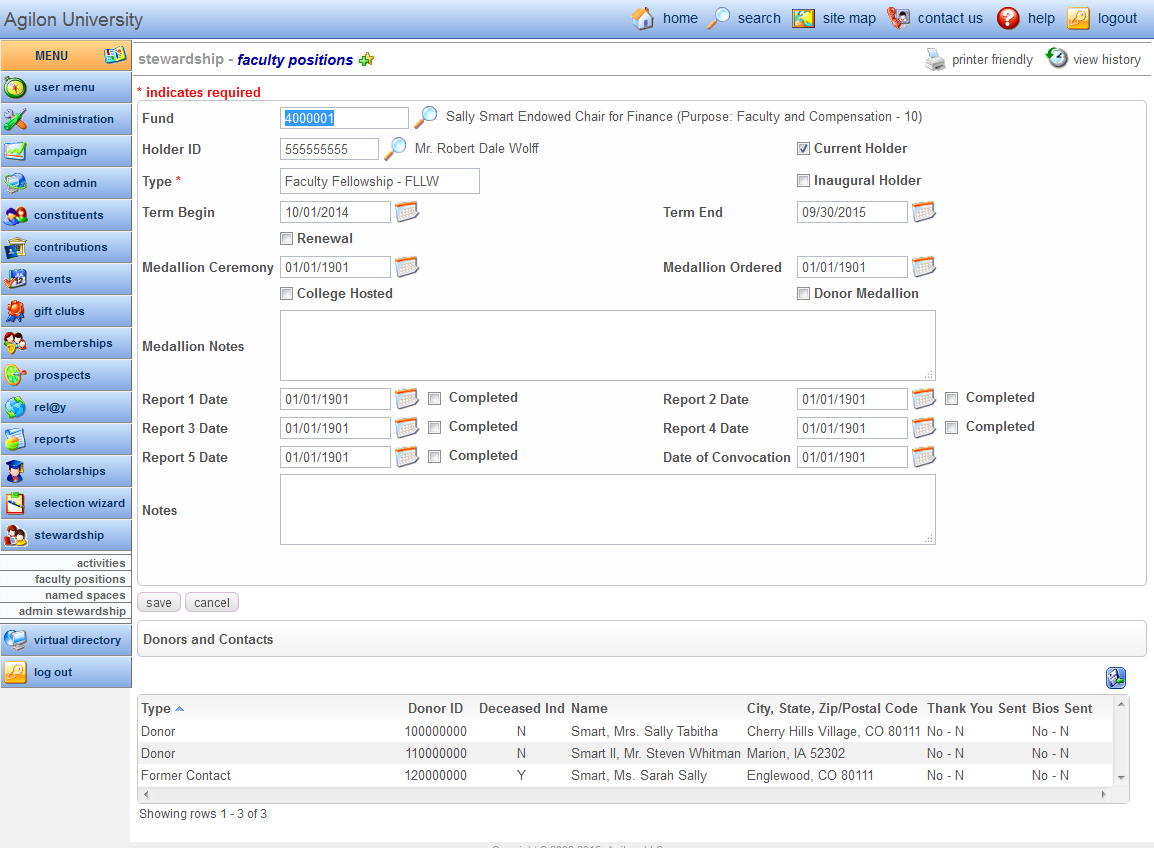
Task: Check Completed for Report 5 Date
Action: [x=435, y=456]
